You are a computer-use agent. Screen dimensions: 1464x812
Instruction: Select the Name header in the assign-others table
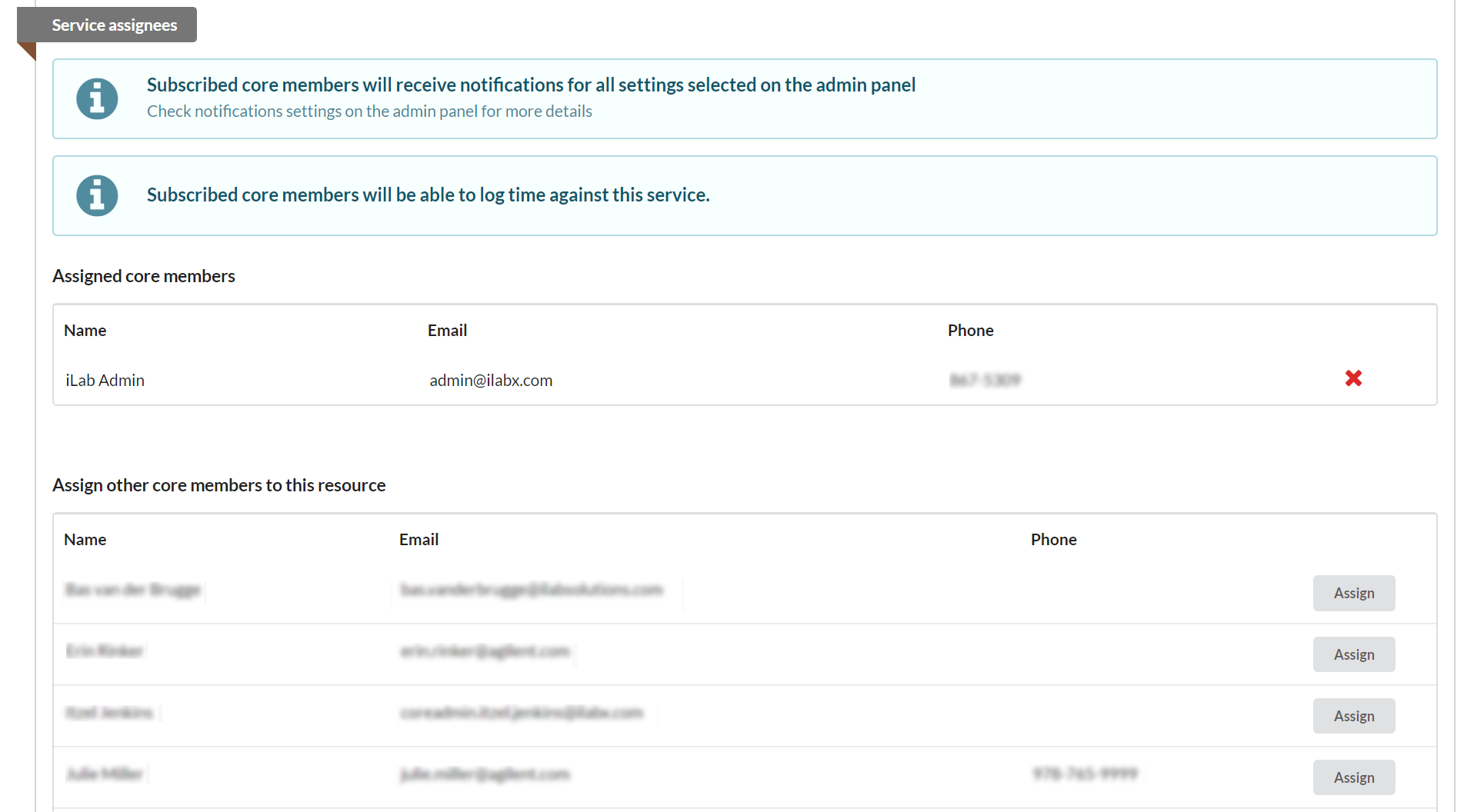pos(85,540)
